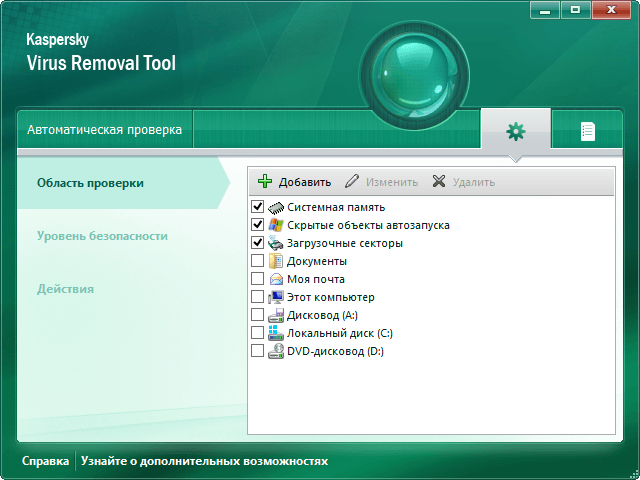Check the DVD-дисковод (D:) checkbox
This screenshot has width=640, height=480.
(x=257, y=350)
